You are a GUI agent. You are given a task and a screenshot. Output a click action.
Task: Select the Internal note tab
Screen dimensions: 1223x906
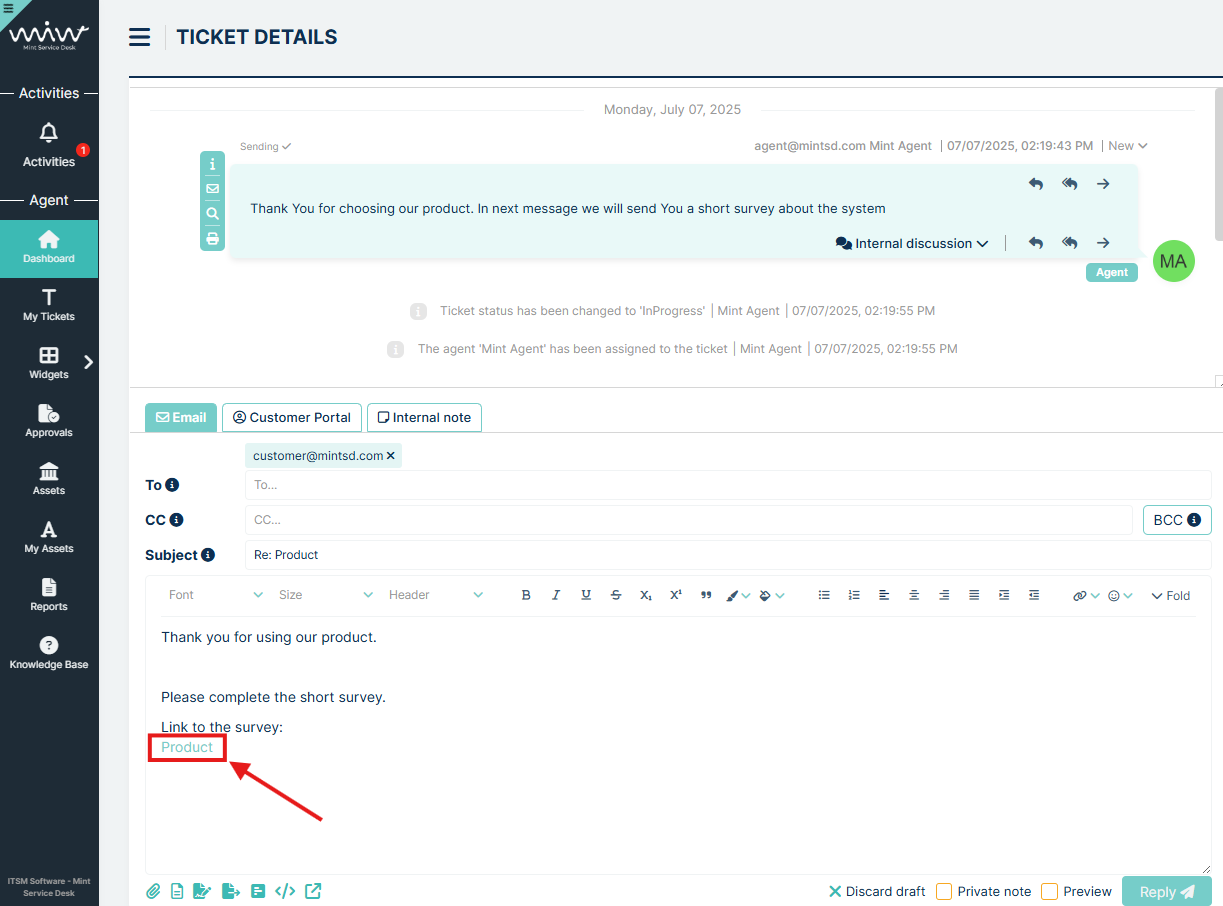click(x=424, y=417)
